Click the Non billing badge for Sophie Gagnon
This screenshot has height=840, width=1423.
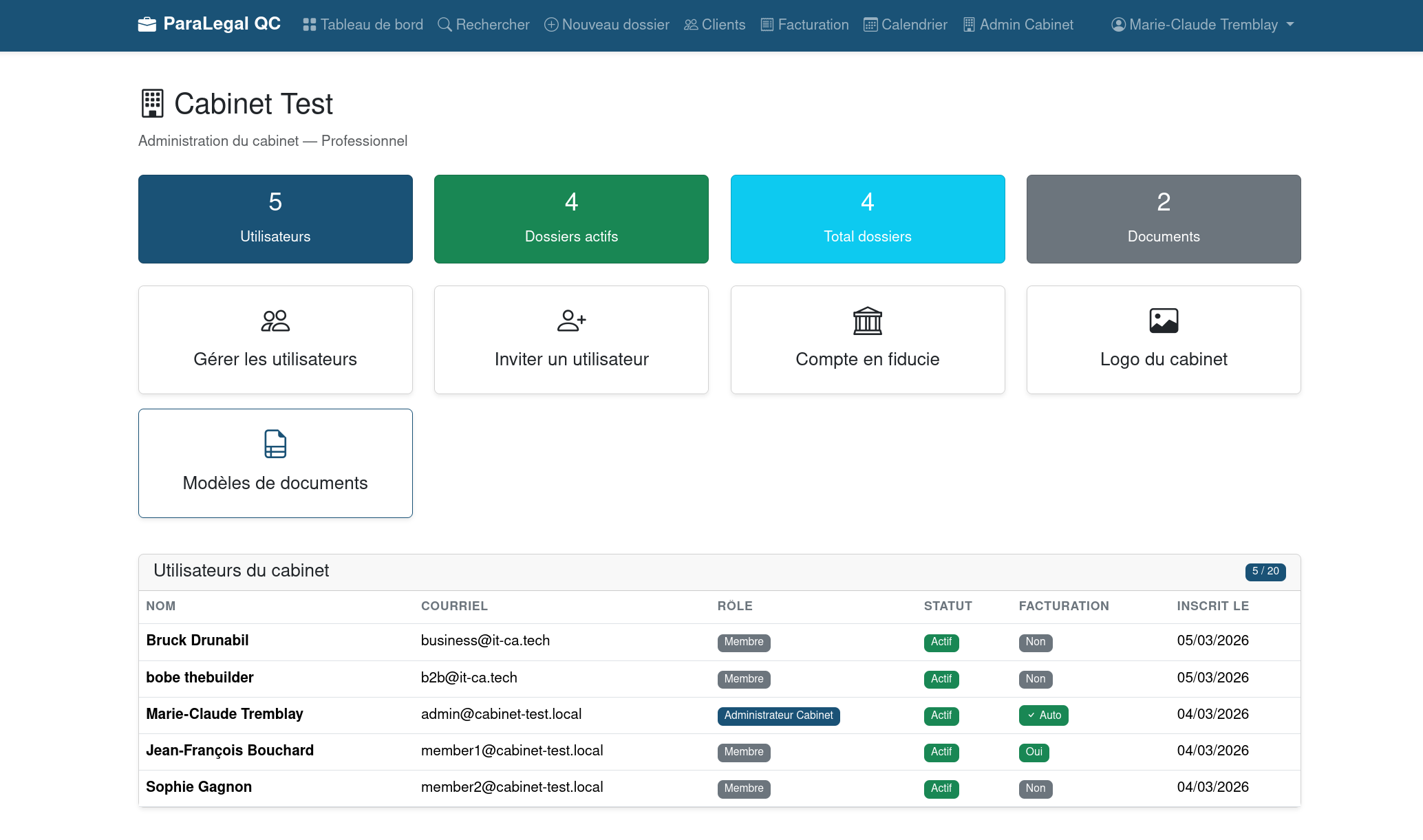[1035, 788]
